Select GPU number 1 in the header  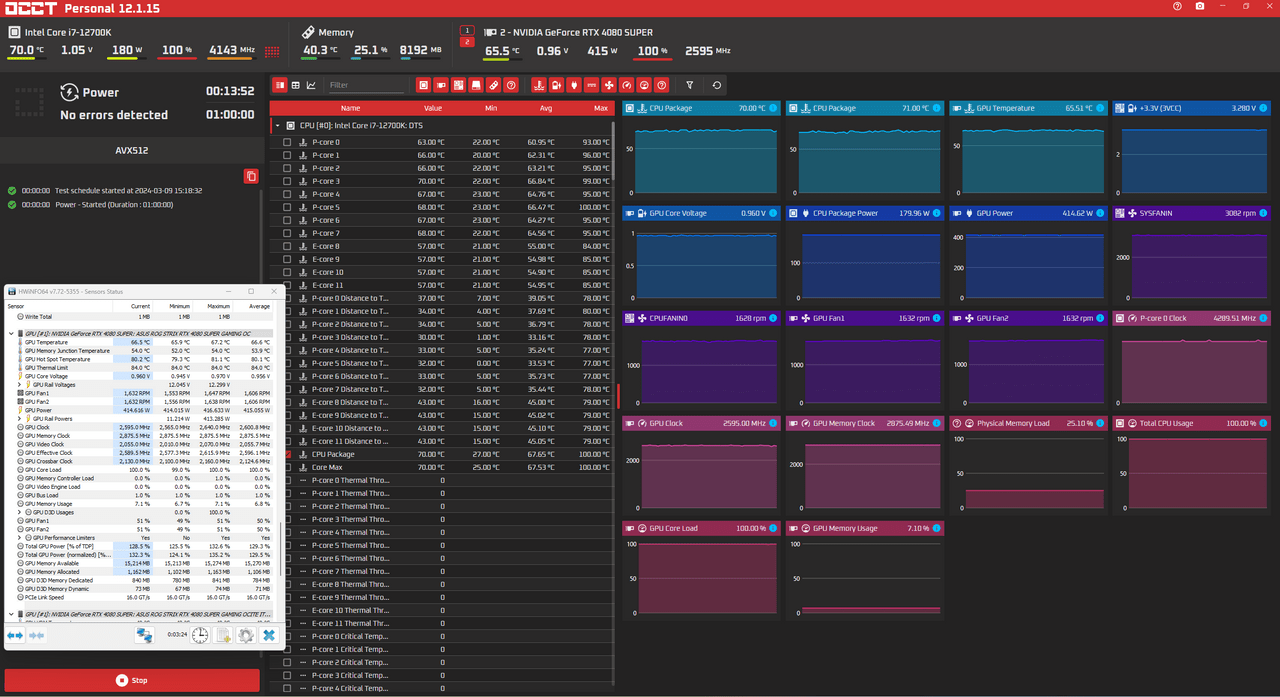(467, 31)
